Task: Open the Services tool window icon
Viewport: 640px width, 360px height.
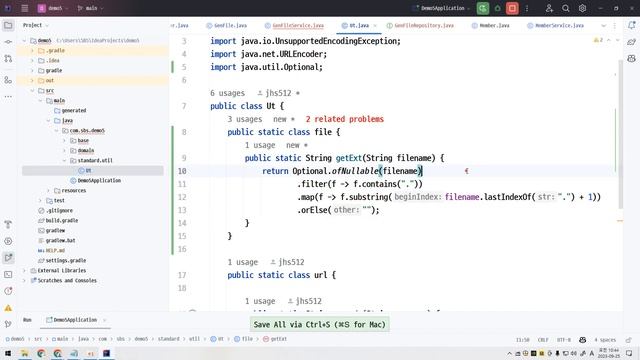Action: click(x=8, y=241)
